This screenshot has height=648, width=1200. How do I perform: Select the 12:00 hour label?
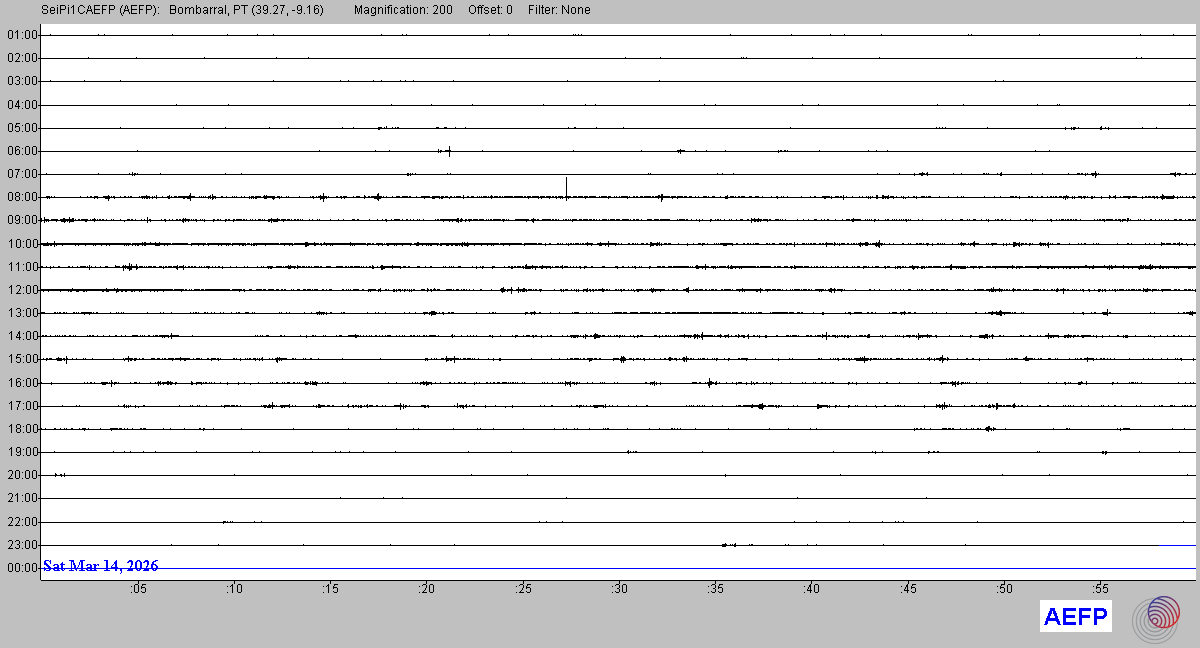tap(22, 290)
